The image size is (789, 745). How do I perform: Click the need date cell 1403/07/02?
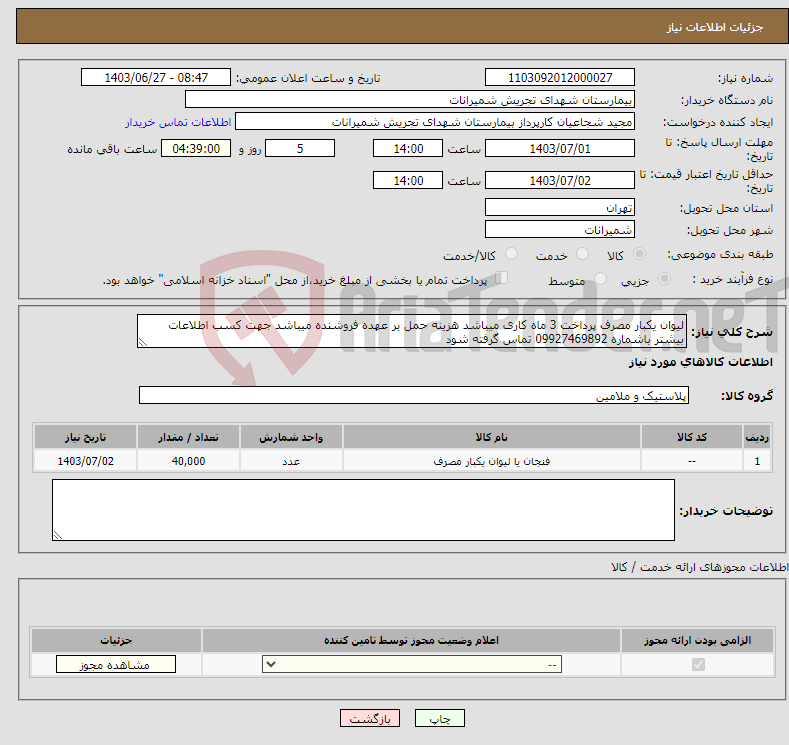[x=86, y=461]
